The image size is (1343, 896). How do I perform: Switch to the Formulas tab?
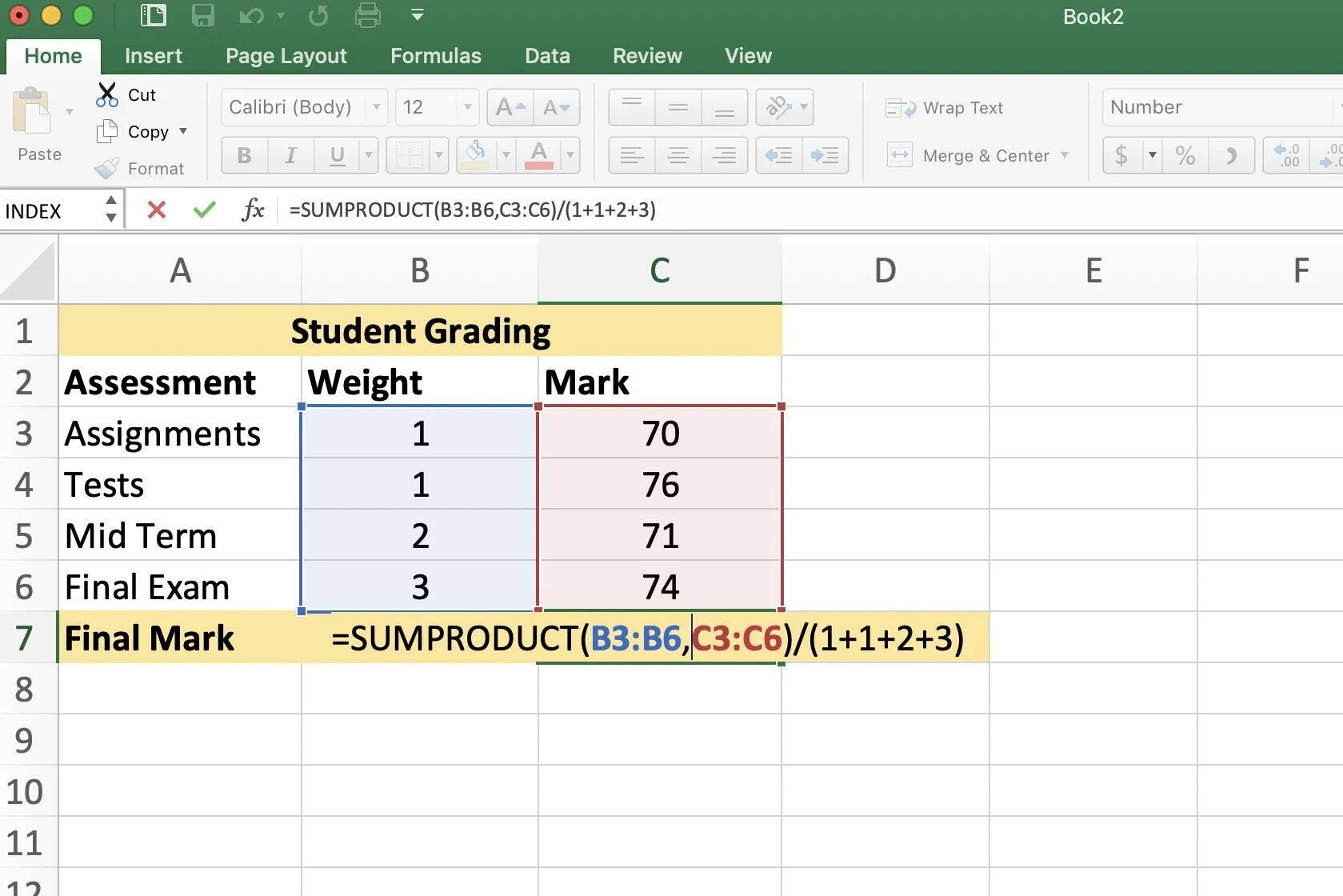pos(436,56)
